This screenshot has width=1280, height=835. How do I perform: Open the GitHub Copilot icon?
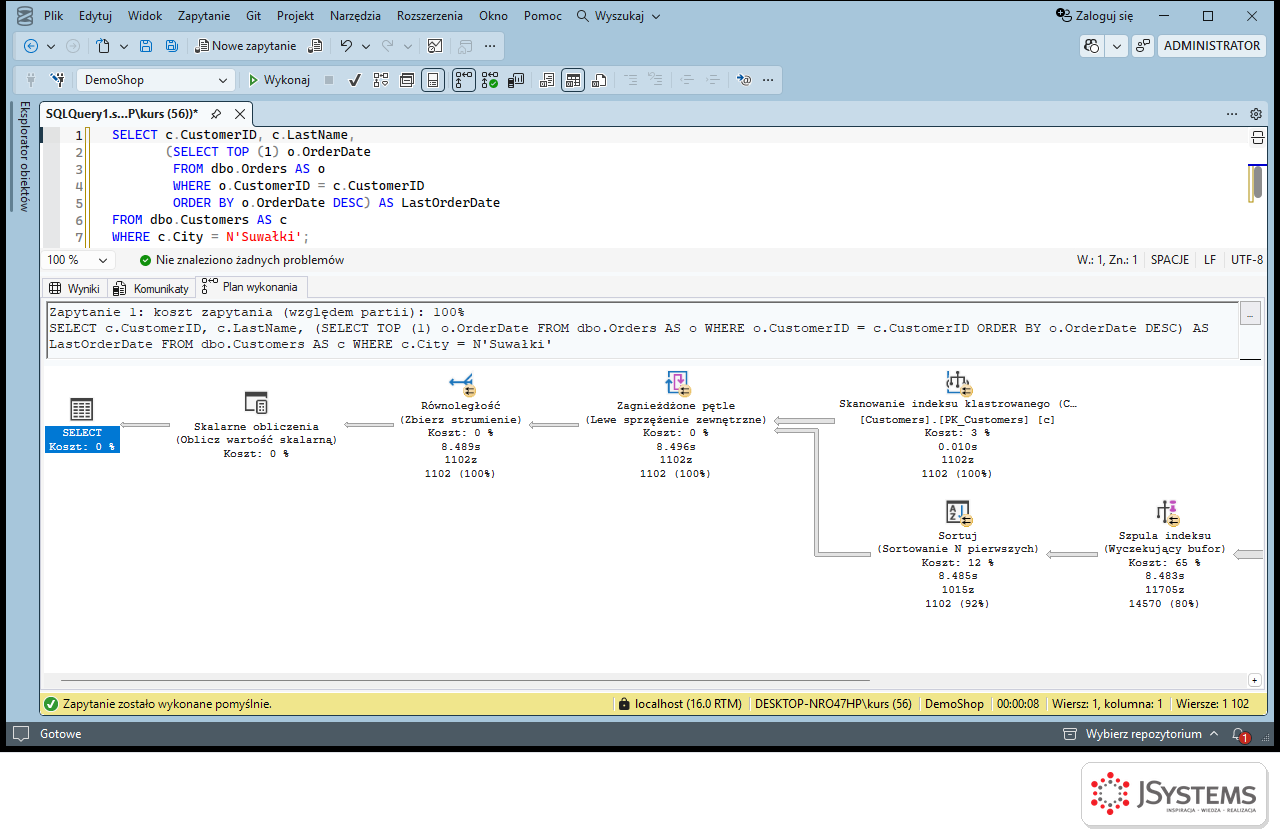[1092, 46]
